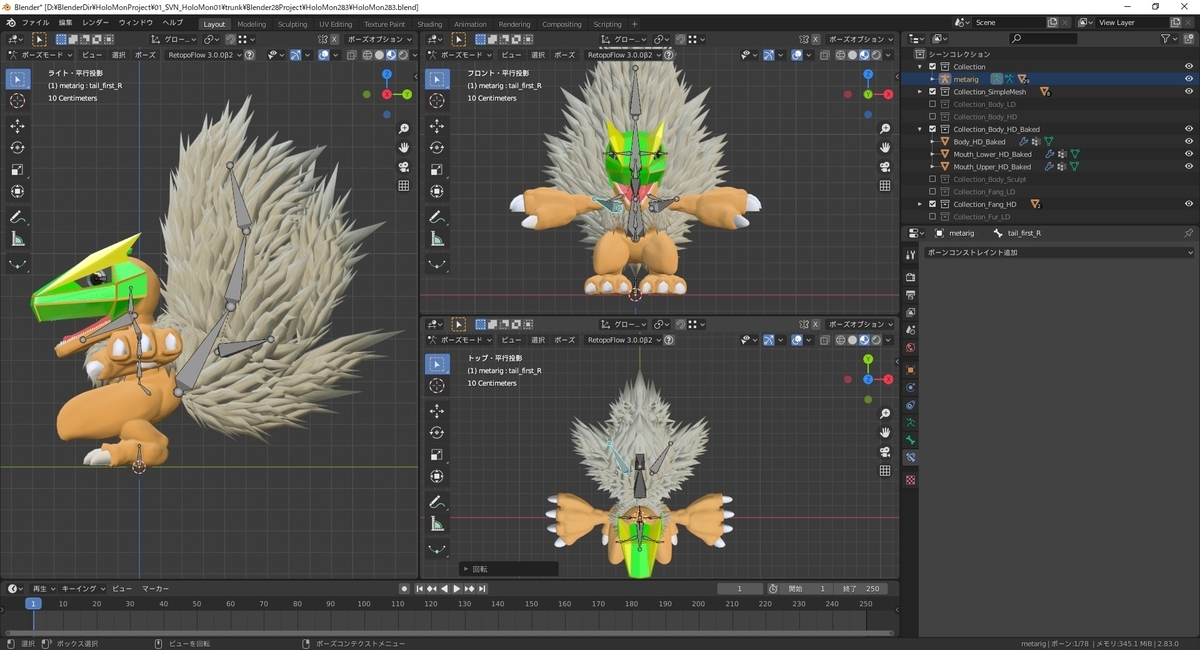
Task: Open the File menu
Action: pos(36,22)
